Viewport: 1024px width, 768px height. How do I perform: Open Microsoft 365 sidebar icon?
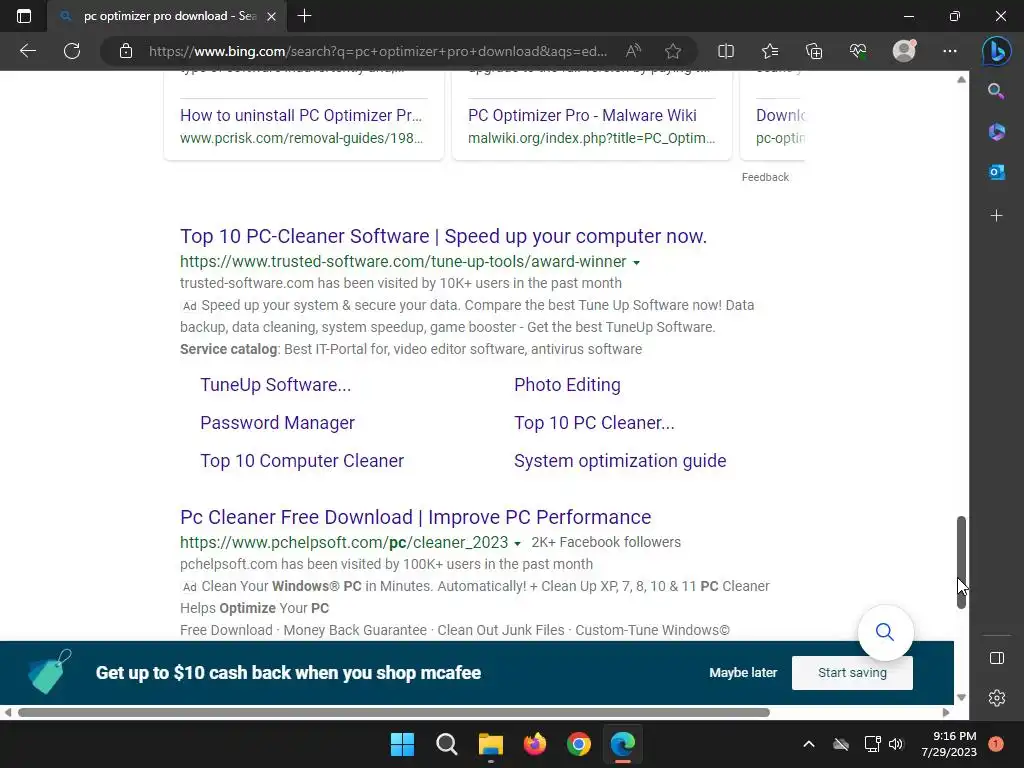click(x=996, y=132)
